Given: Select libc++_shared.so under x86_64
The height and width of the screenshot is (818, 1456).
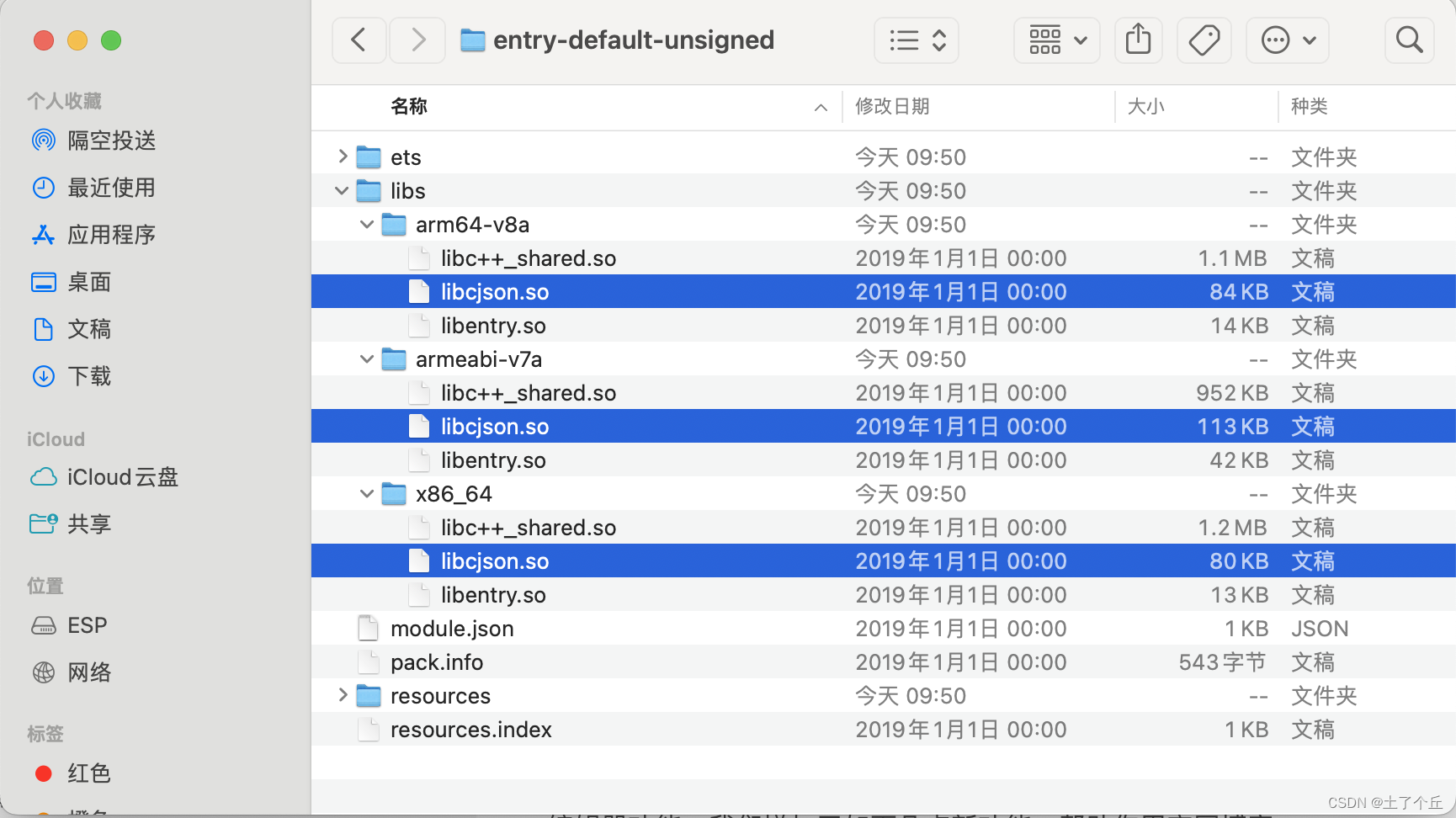Looking at the screenshot, I should [x=884, y=528].
